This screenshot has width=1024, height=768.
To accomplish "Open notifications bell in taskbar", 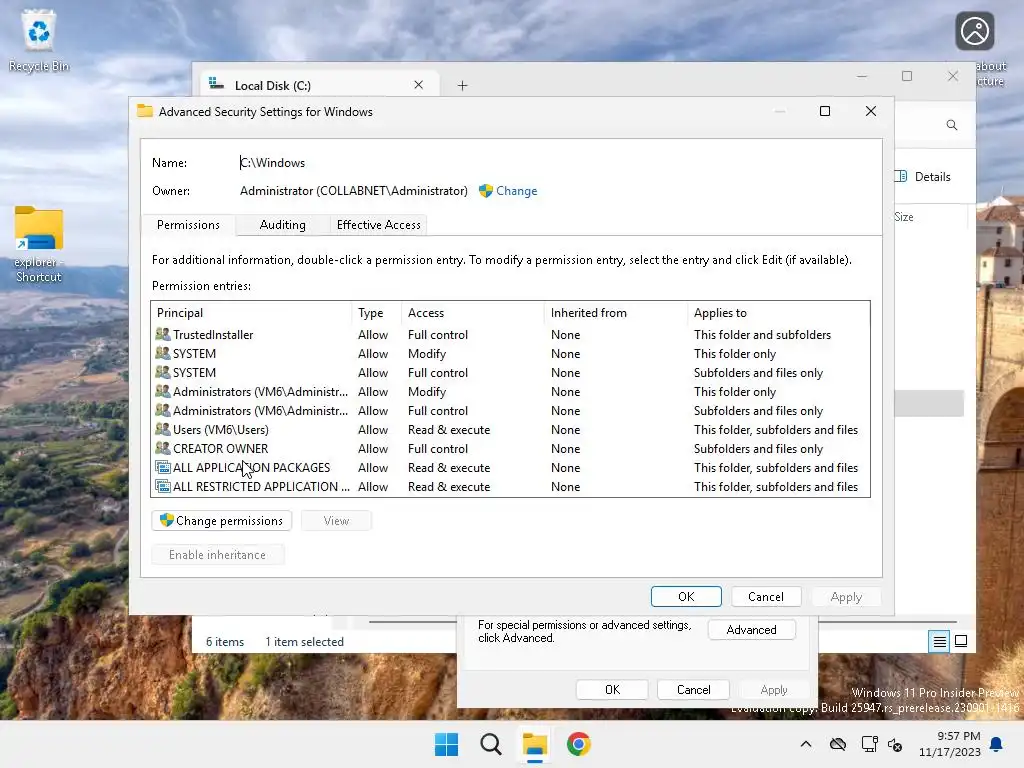I will (x=997, y=744).
